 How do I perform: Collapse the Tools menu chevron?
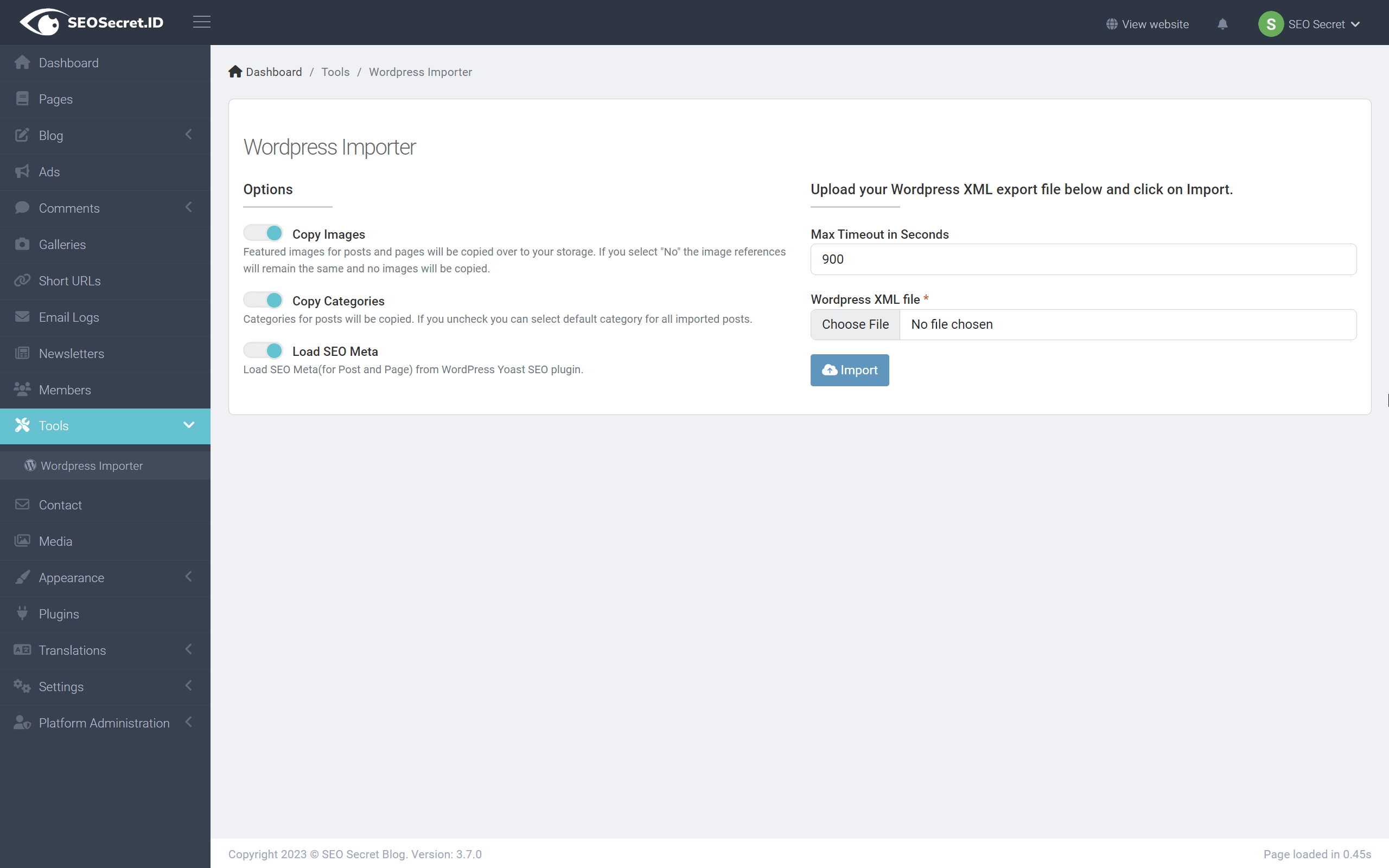pyautogui.click(x=188, y=425)
